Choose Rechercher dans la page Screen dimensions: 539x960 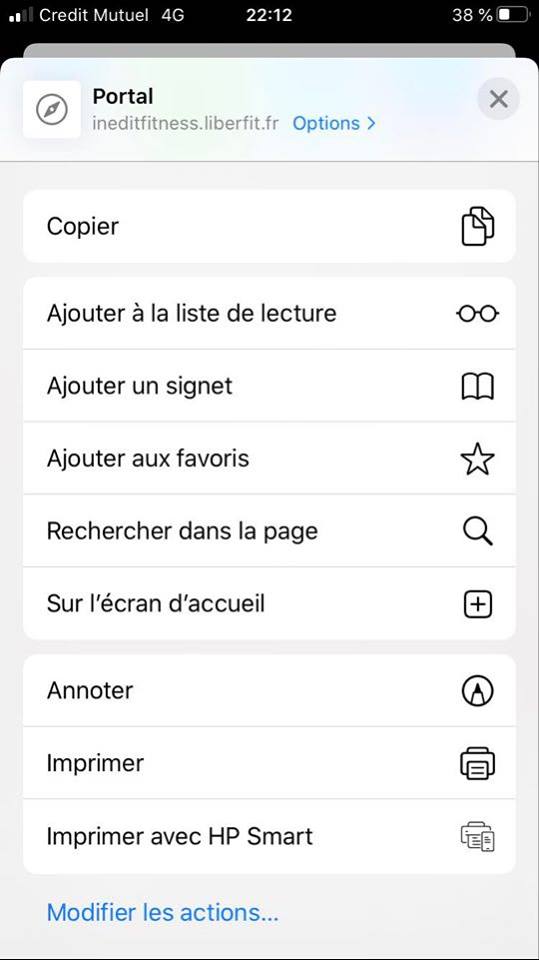270,531
